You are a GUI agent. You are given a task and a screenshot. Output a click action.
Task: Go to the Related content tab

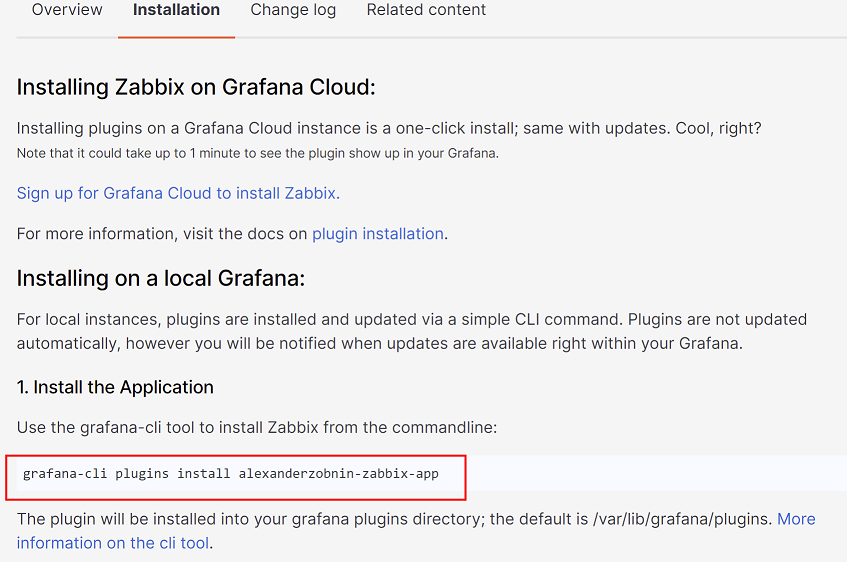426,10
